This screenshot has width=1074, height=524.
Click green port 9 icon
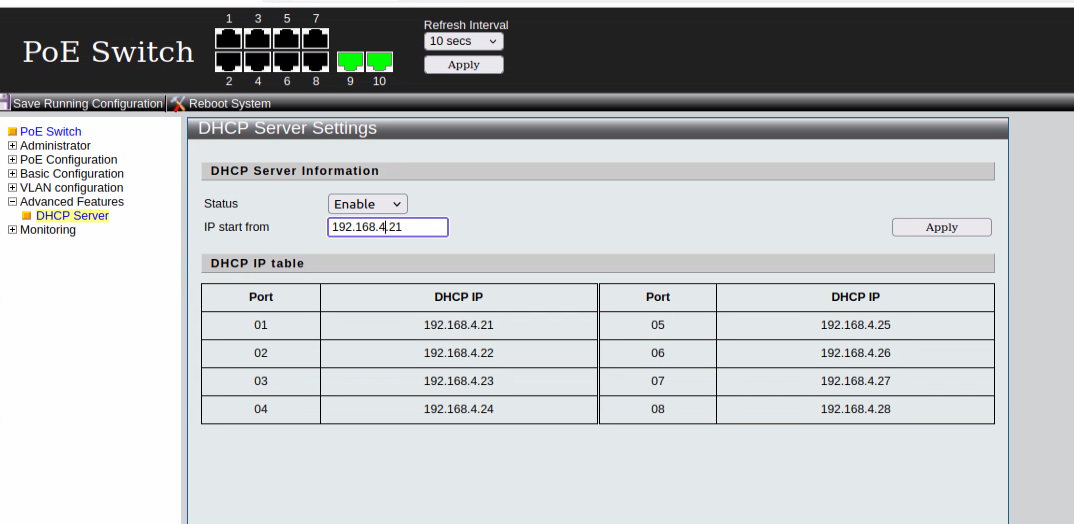pyautogui.click(x=350, y=62)
